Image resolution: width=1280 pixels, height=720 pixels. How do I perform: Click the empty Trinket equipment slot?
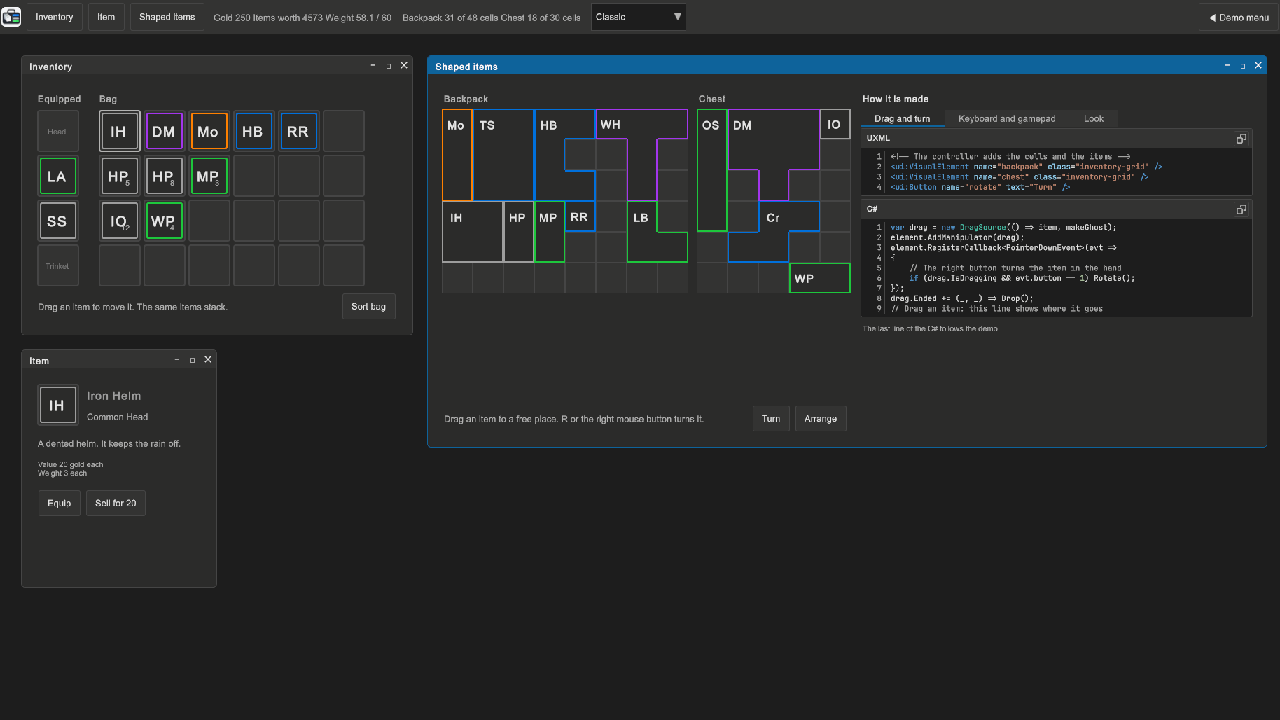57,266
